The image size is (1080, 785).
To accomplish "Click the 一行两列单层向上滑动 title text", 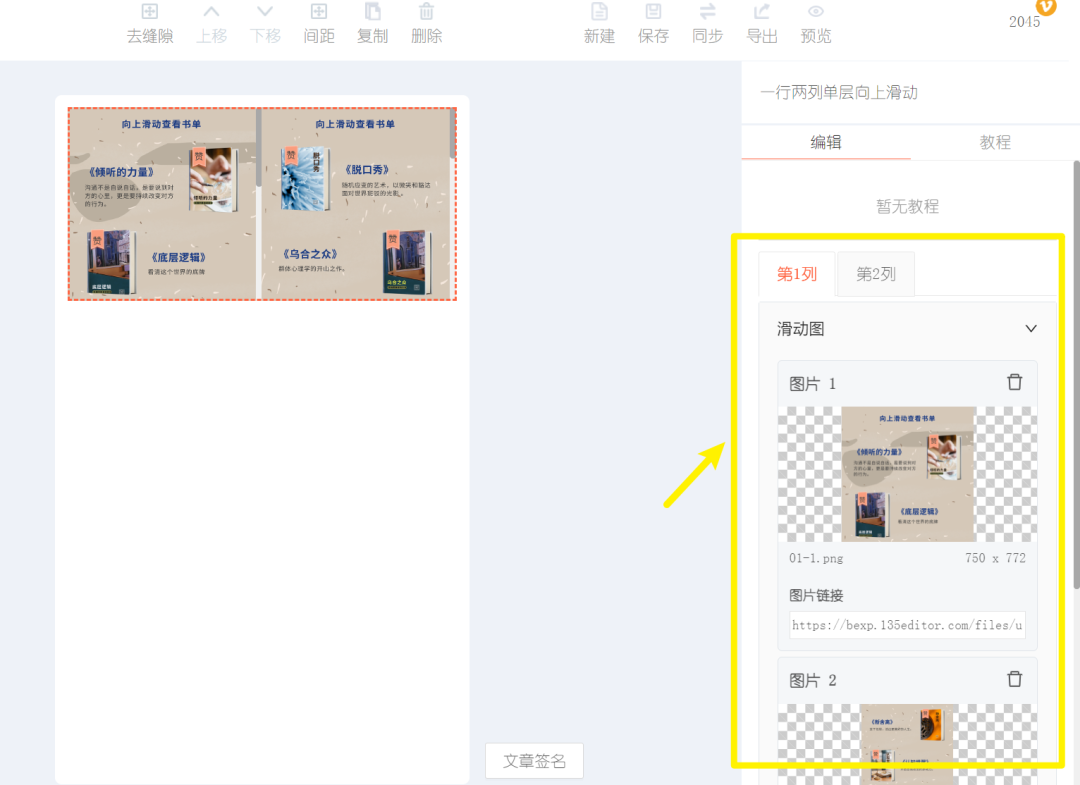I will (x=839, y=92).
